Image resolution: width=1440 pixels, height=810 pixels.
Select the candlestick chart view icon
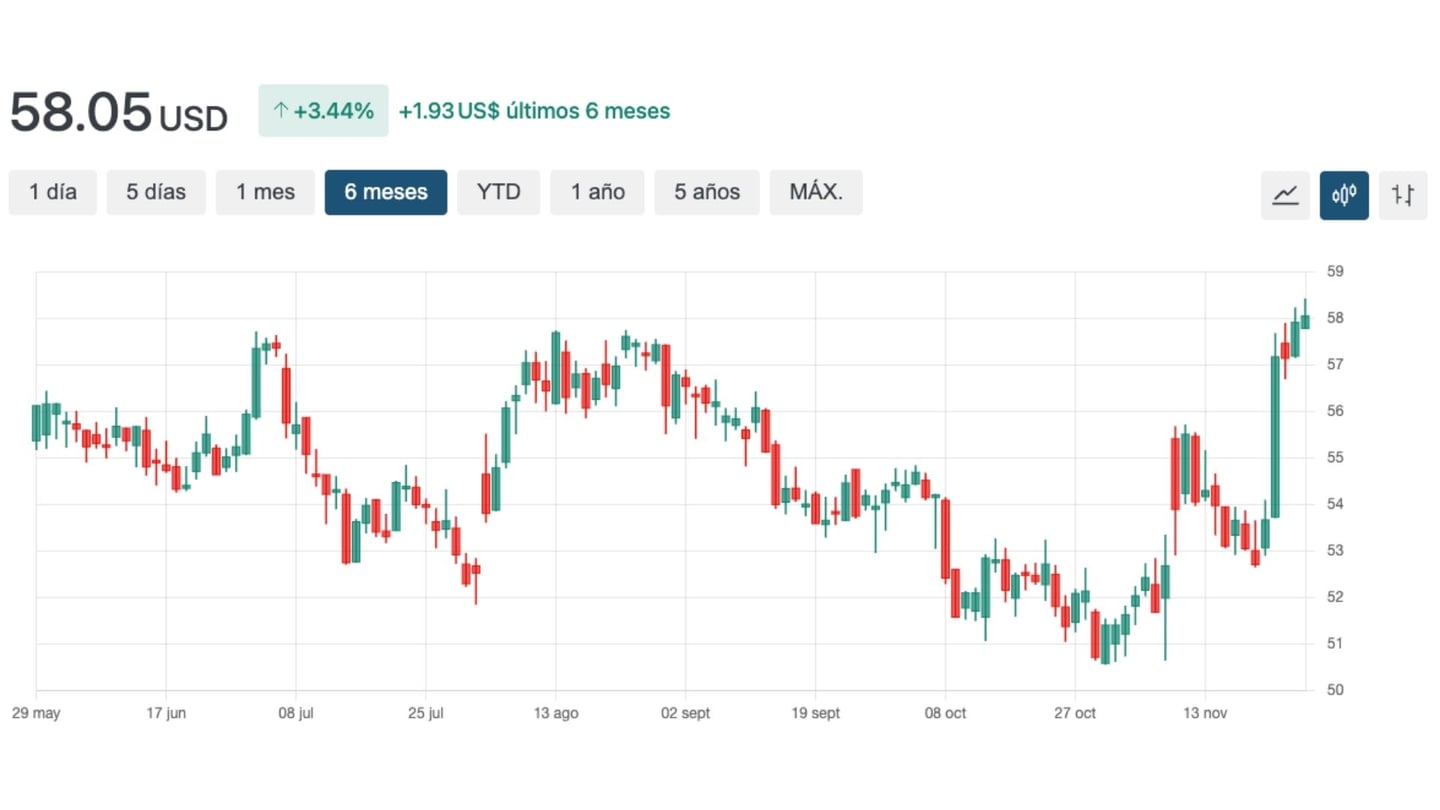coord(1344,194)
